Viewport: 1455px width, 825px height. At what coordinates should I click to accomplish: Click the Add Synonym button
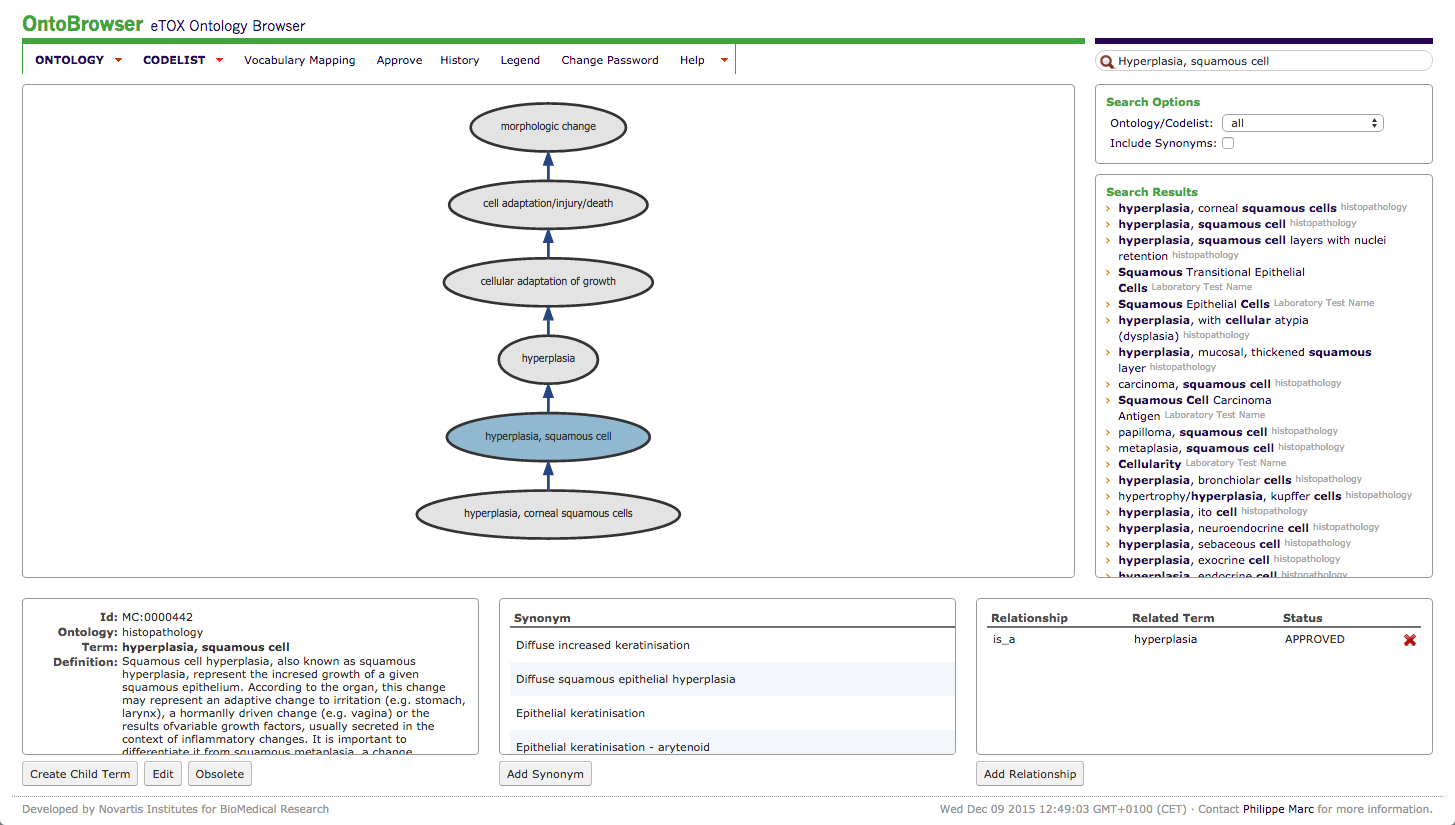(x=545, y=774)
